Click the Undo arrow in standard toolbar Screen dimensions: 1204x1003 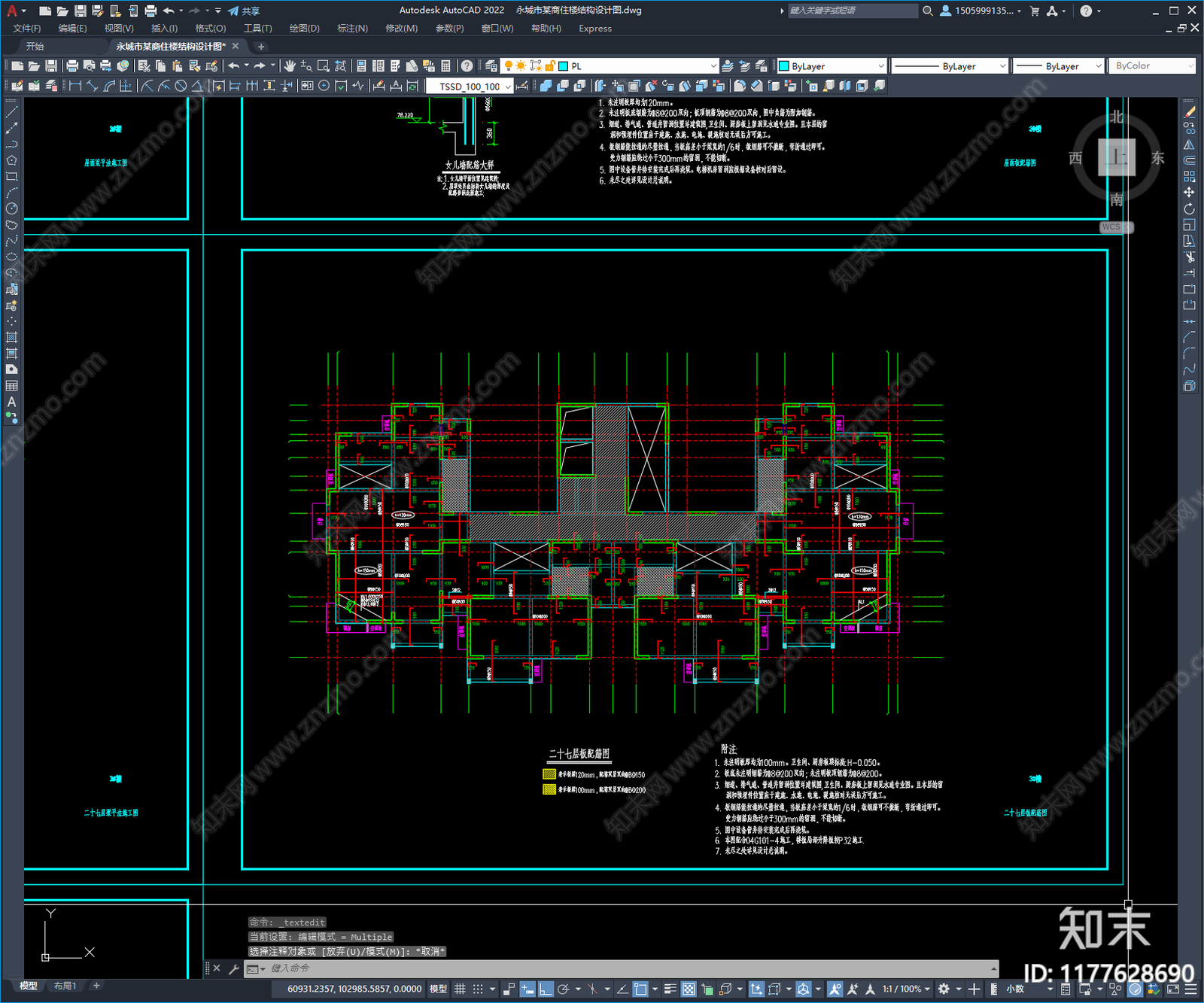point(234,66)
